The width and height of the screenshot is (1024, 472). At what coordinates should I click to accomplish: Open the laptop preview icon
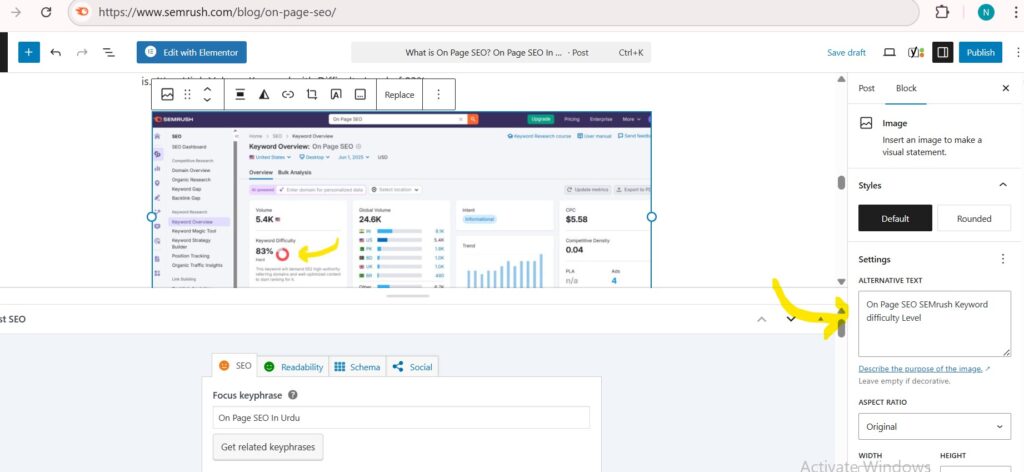coord(889,52)
